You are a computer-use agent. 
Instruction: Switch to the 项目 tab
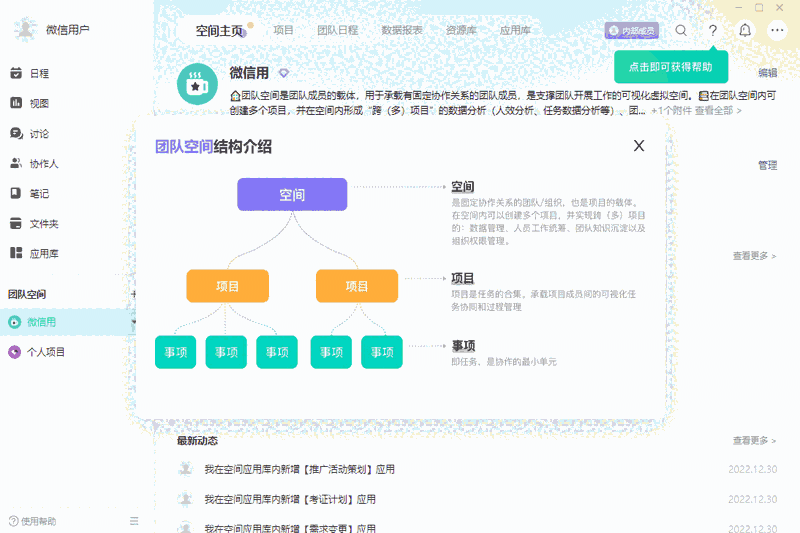tap(283, 30)
